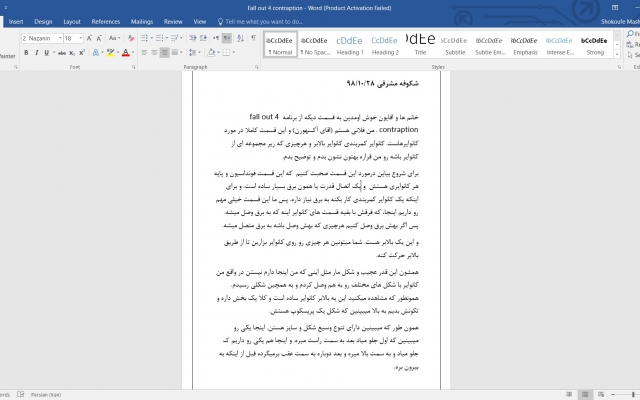Click the Select cursor icon in Editing
The height and width of the screenshot is (400, 640).
pyautogui.click(x=631, y=54)
